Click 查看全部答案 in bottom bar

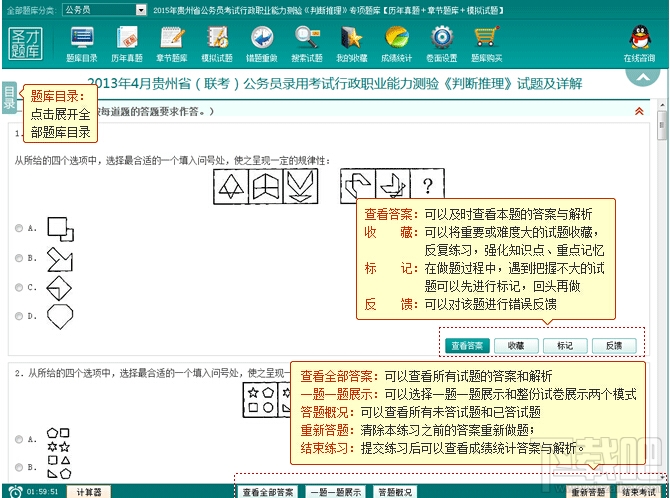click(x=268, y=492)
